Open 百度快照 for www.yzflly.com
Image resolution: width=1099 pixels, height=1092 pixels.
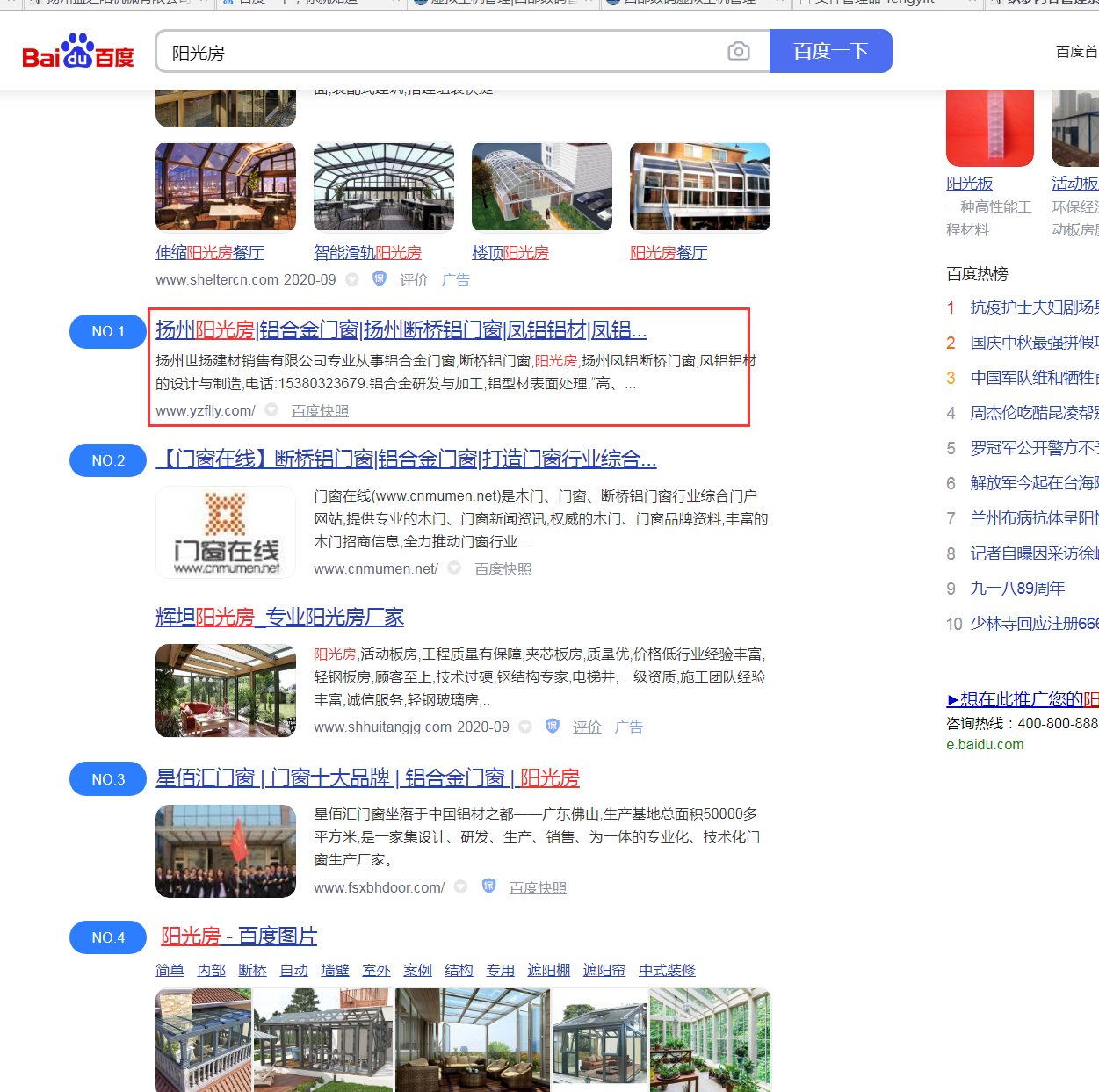coord(320,410)
